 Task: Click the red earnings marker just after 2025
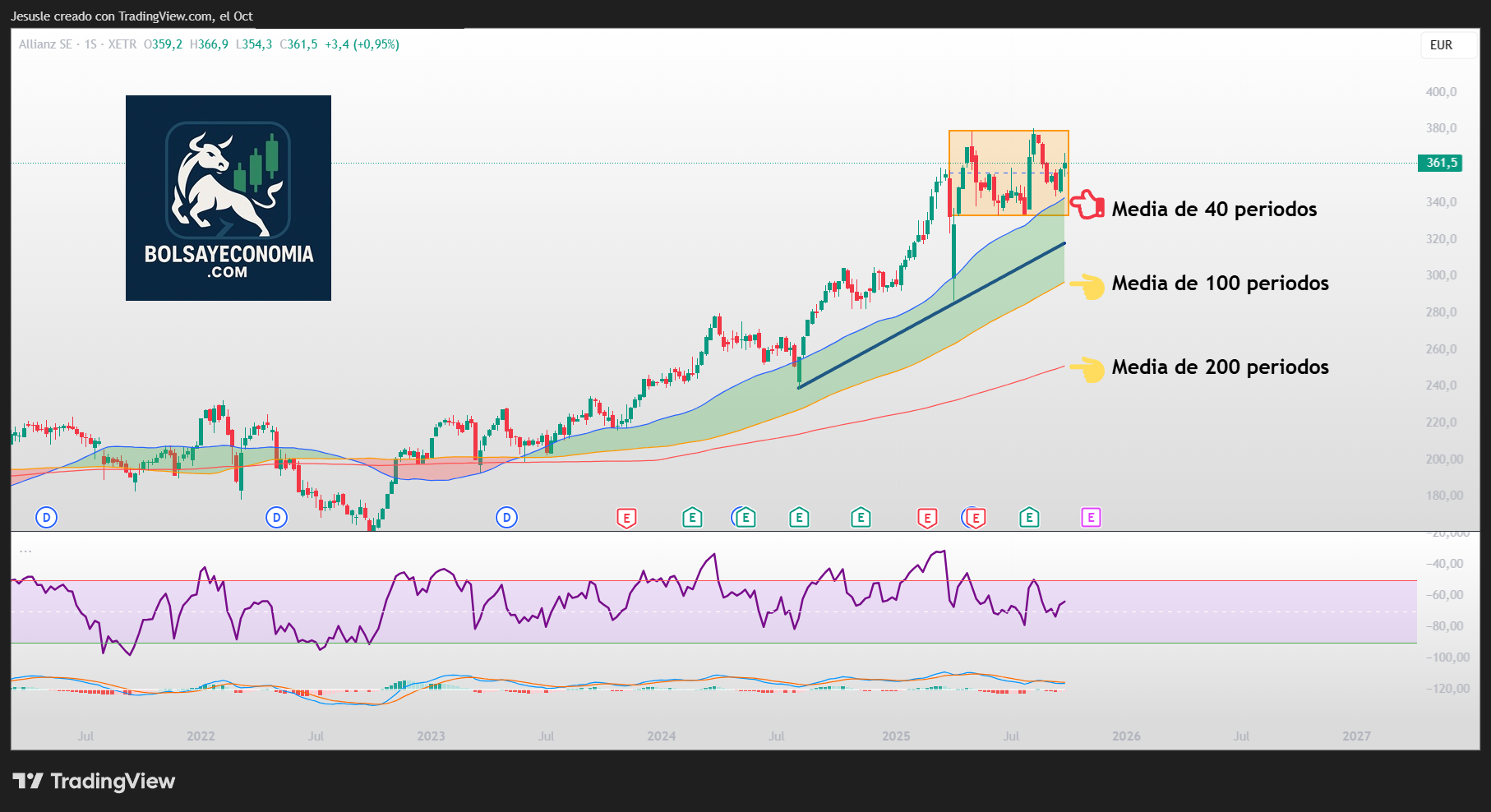point(927,518)
